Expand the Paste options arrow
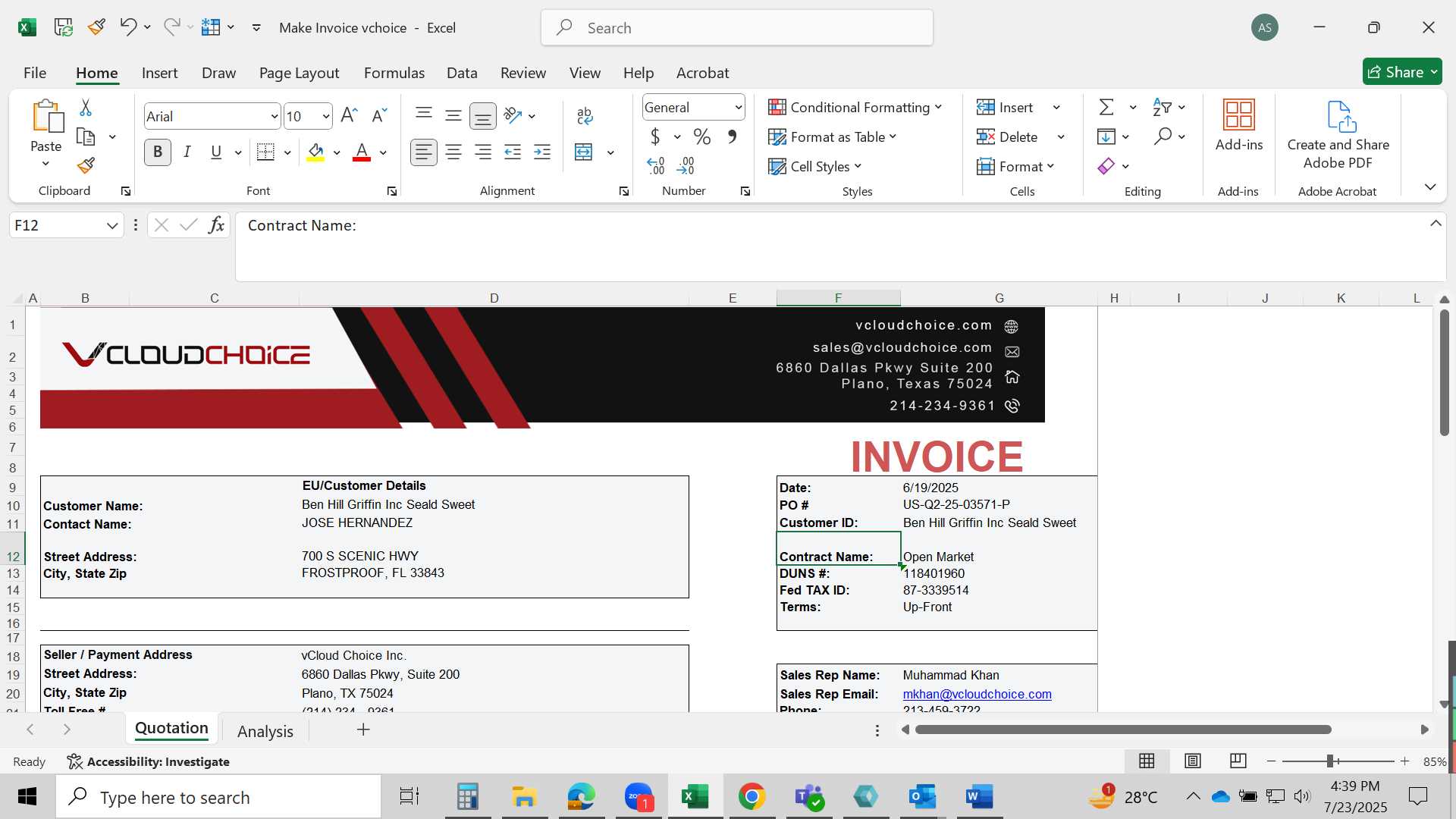1456x819 pixels. click(x=45, y=164)
